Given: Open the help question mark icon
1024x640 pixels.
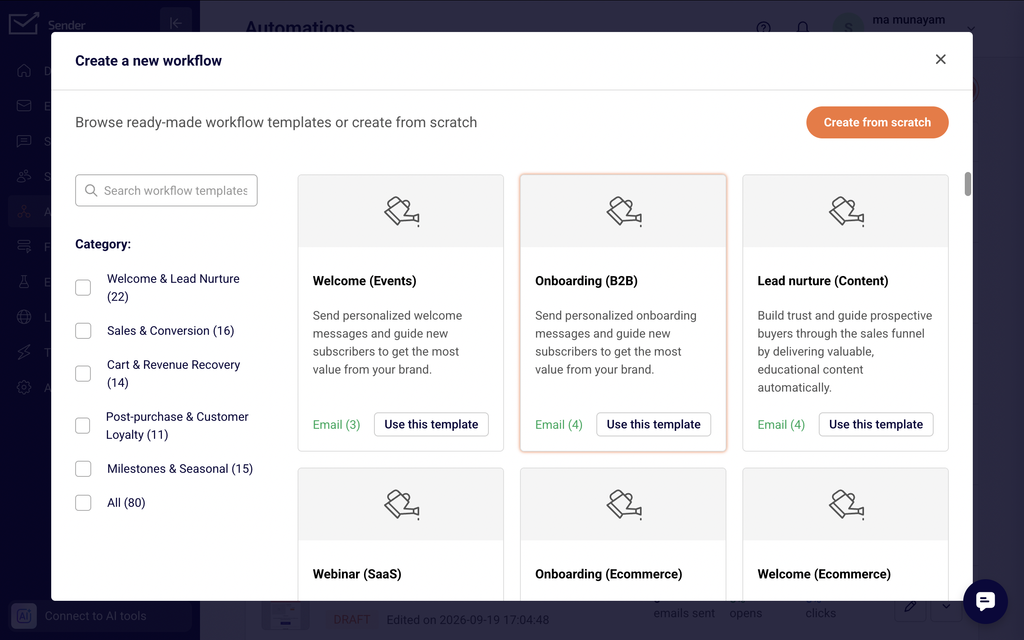Looking at the screenshot, I should point(763,27).
